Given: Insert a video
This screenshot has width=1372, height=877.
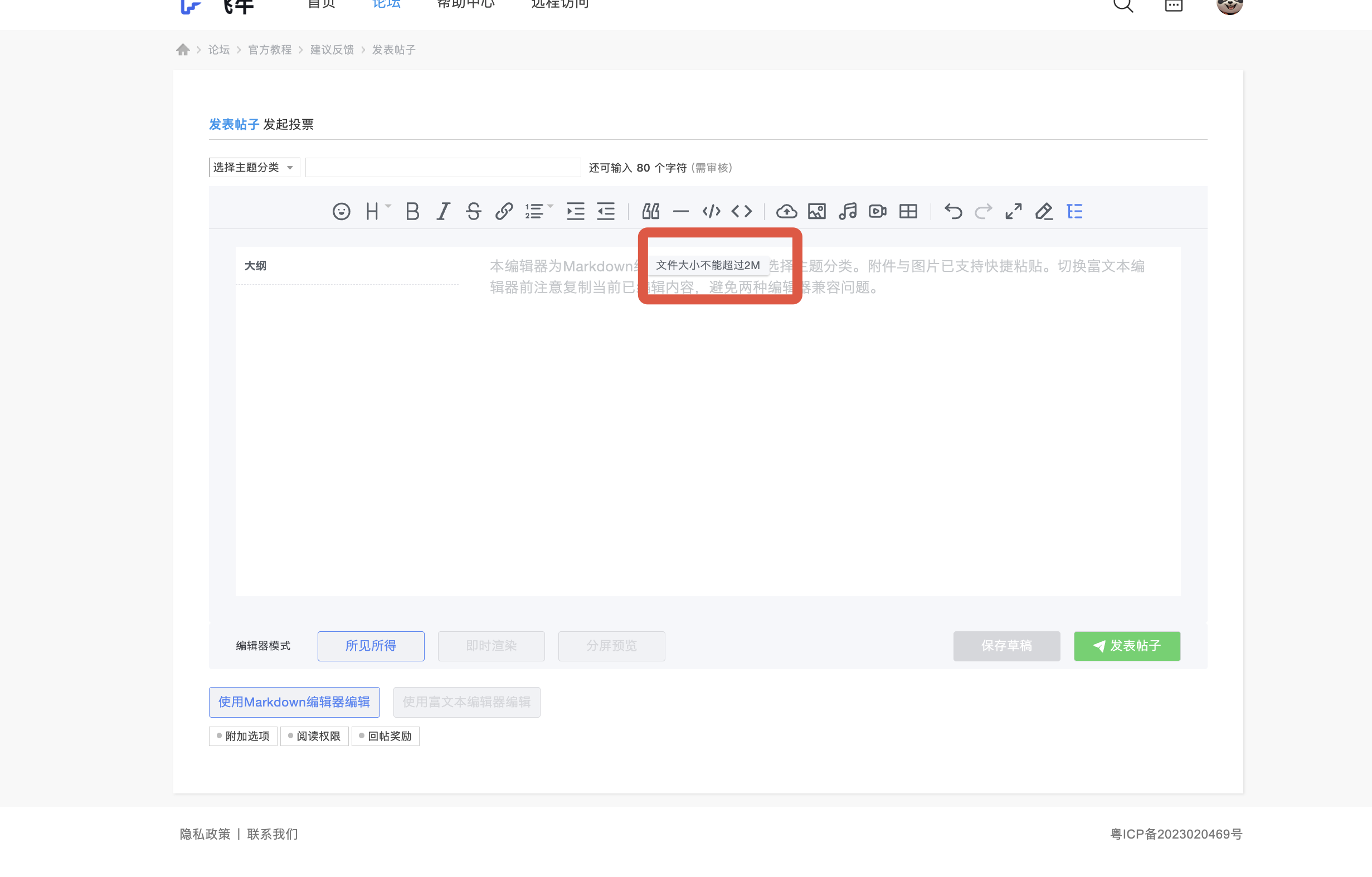Looking at the screenshot, I should [878, 211].
